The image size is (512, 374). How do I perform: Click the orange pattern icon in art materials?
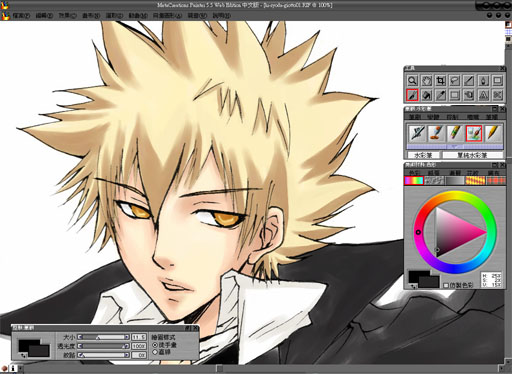pos(476,181)
